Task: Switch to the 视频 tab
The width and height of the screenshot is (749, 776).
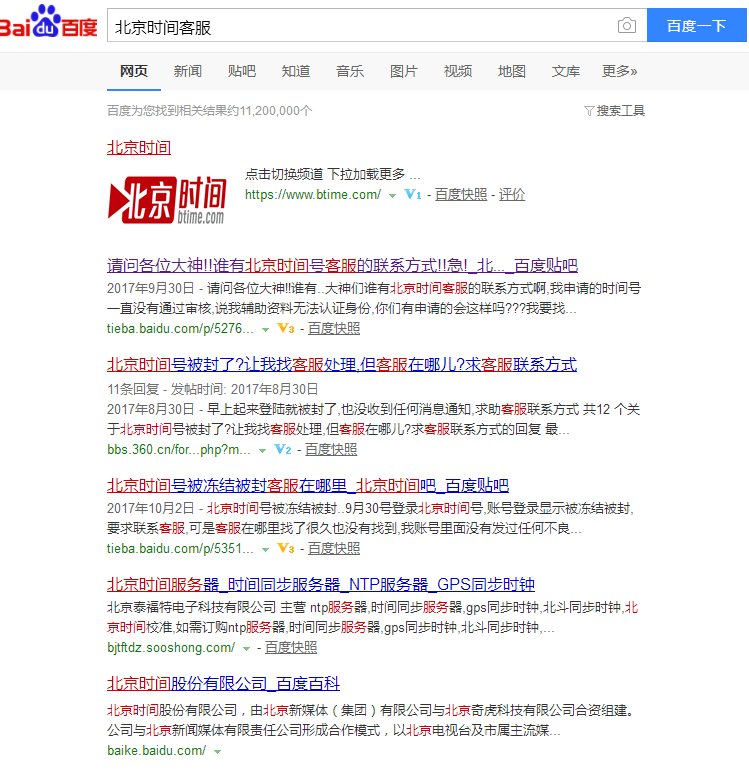Action: pyautogui.click(x=457, y=71)
